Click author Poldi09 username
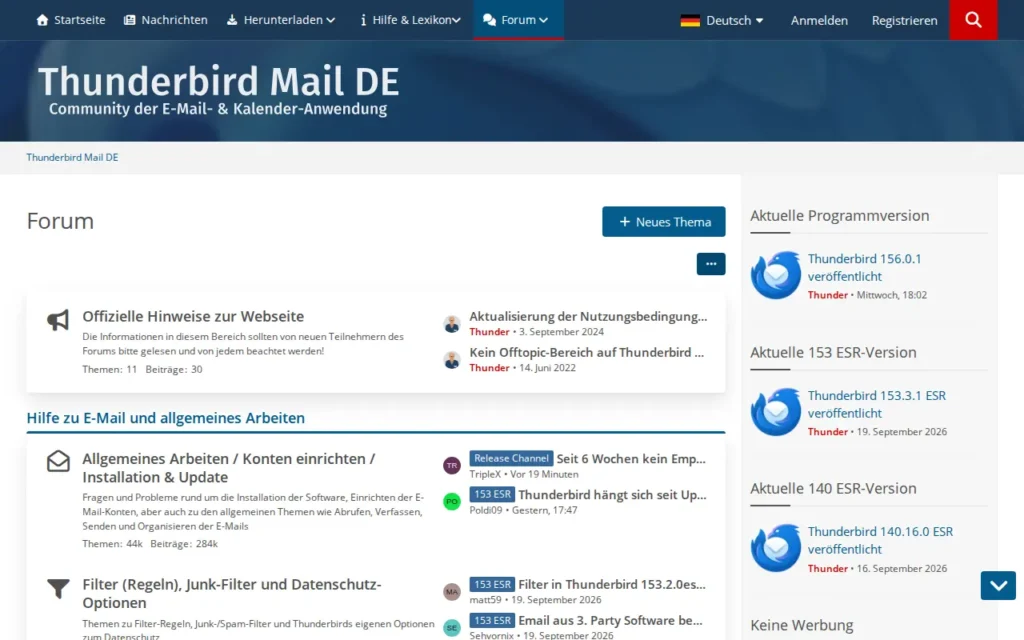 click(486, 510)
